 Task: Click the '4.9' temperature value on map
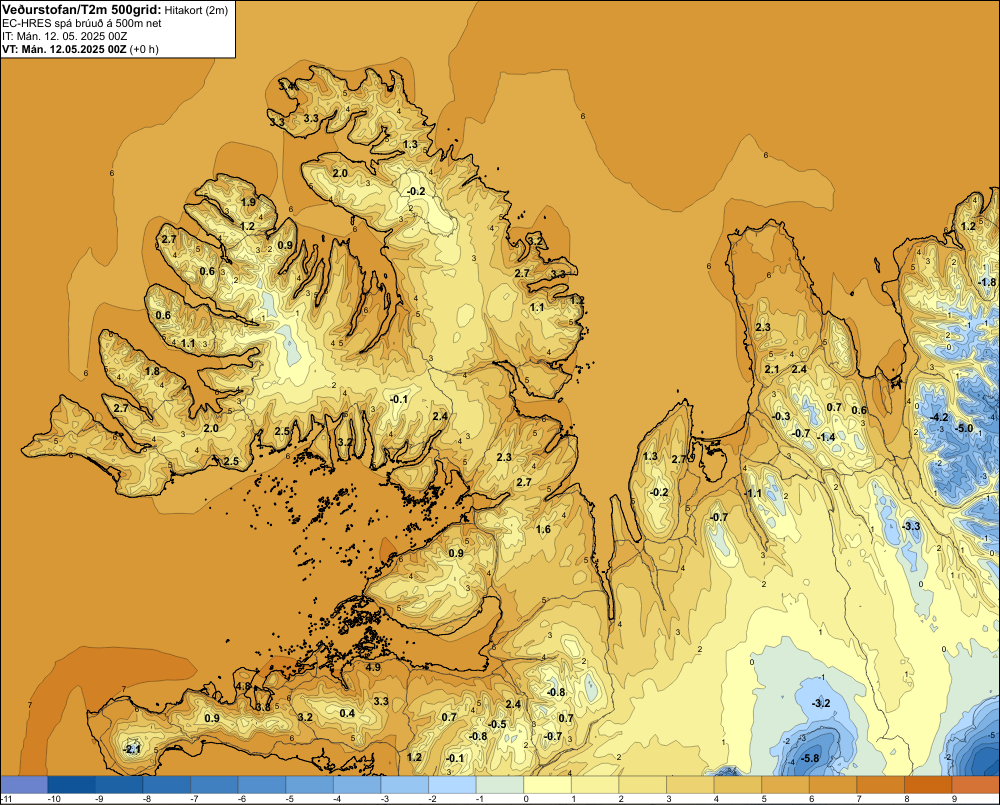(373, 667)
